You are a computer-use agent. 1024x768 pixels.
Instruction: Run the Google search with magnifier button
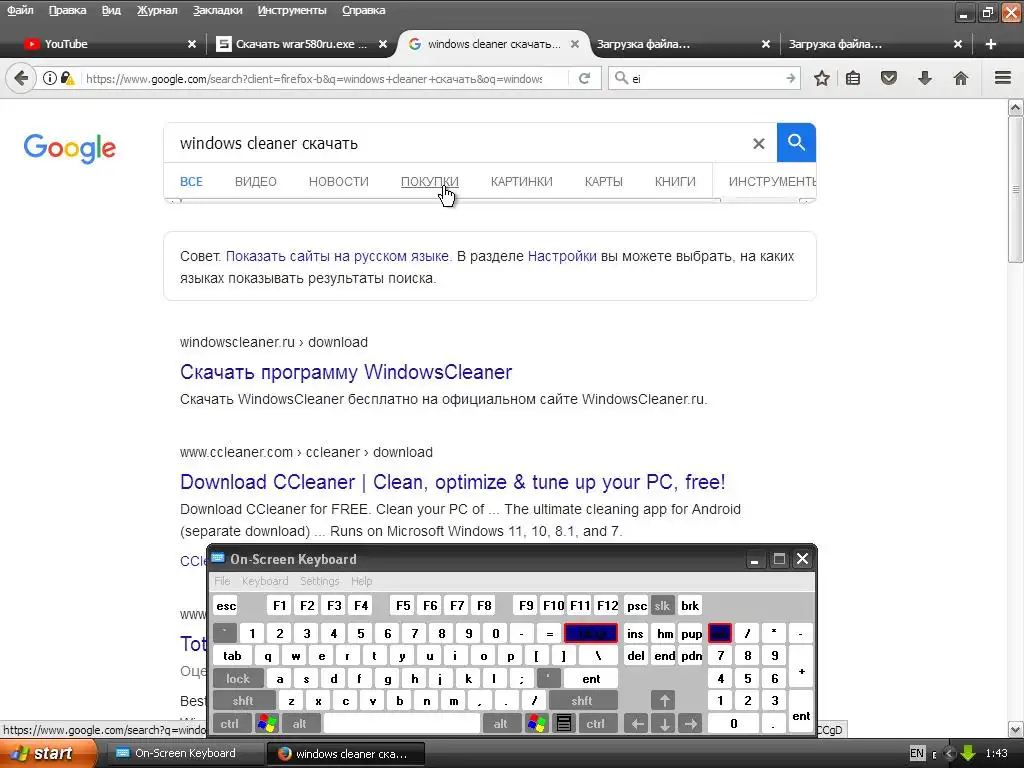796,142
